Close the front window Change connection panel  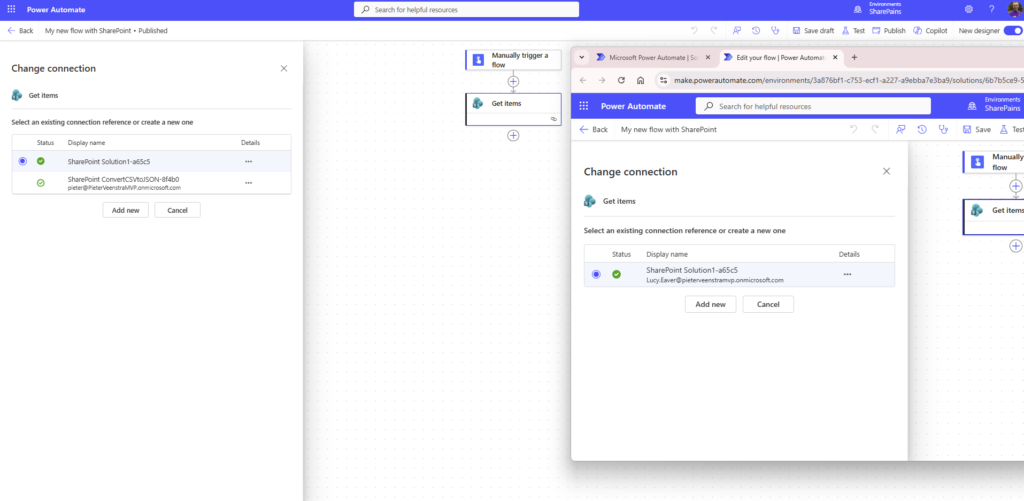[886, 171]
